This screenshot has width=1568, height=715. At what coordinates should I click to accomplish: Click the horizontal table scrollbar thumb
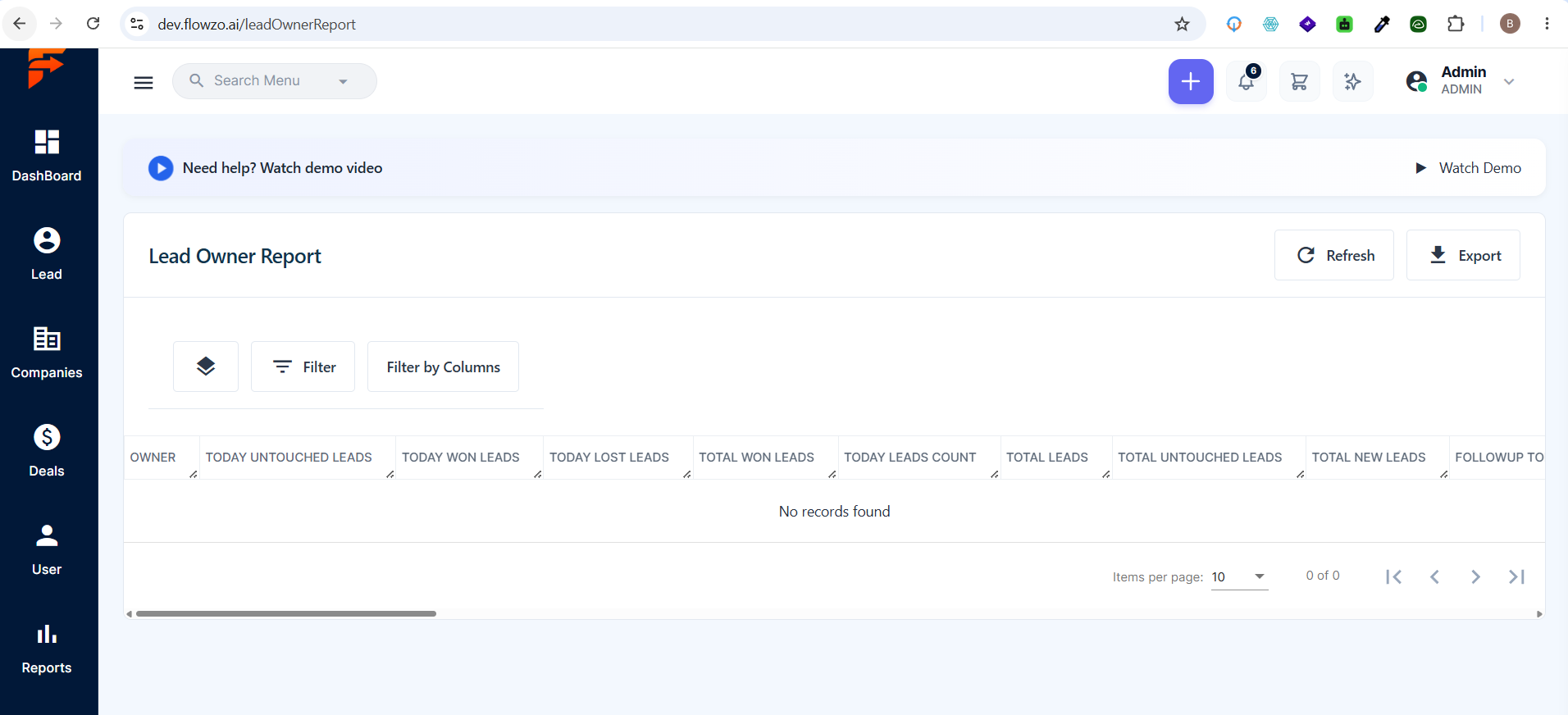(286, 613)
